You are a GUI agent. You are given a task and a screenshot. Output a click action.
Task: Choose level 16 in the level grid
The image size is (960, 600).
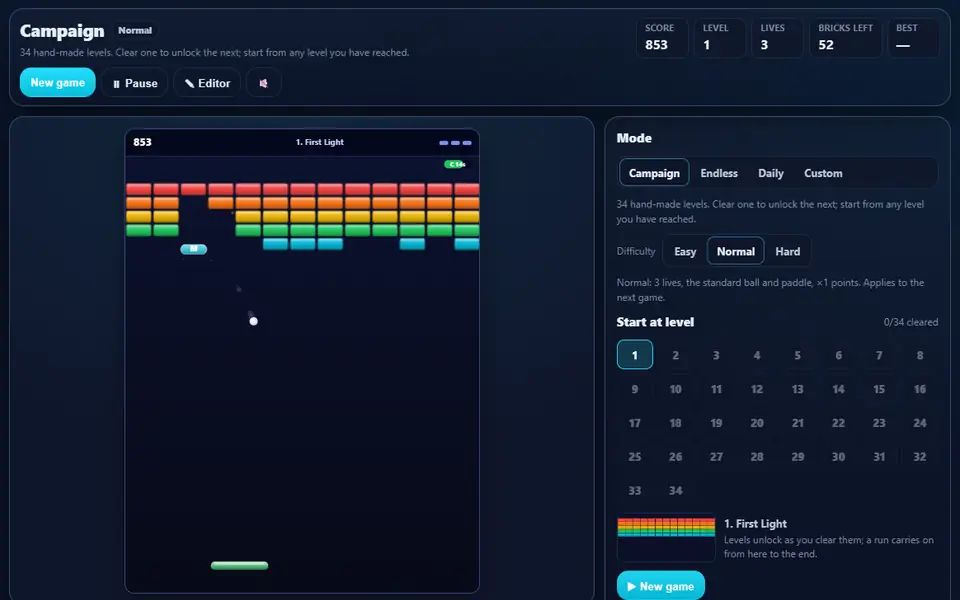tap(920, 389)
